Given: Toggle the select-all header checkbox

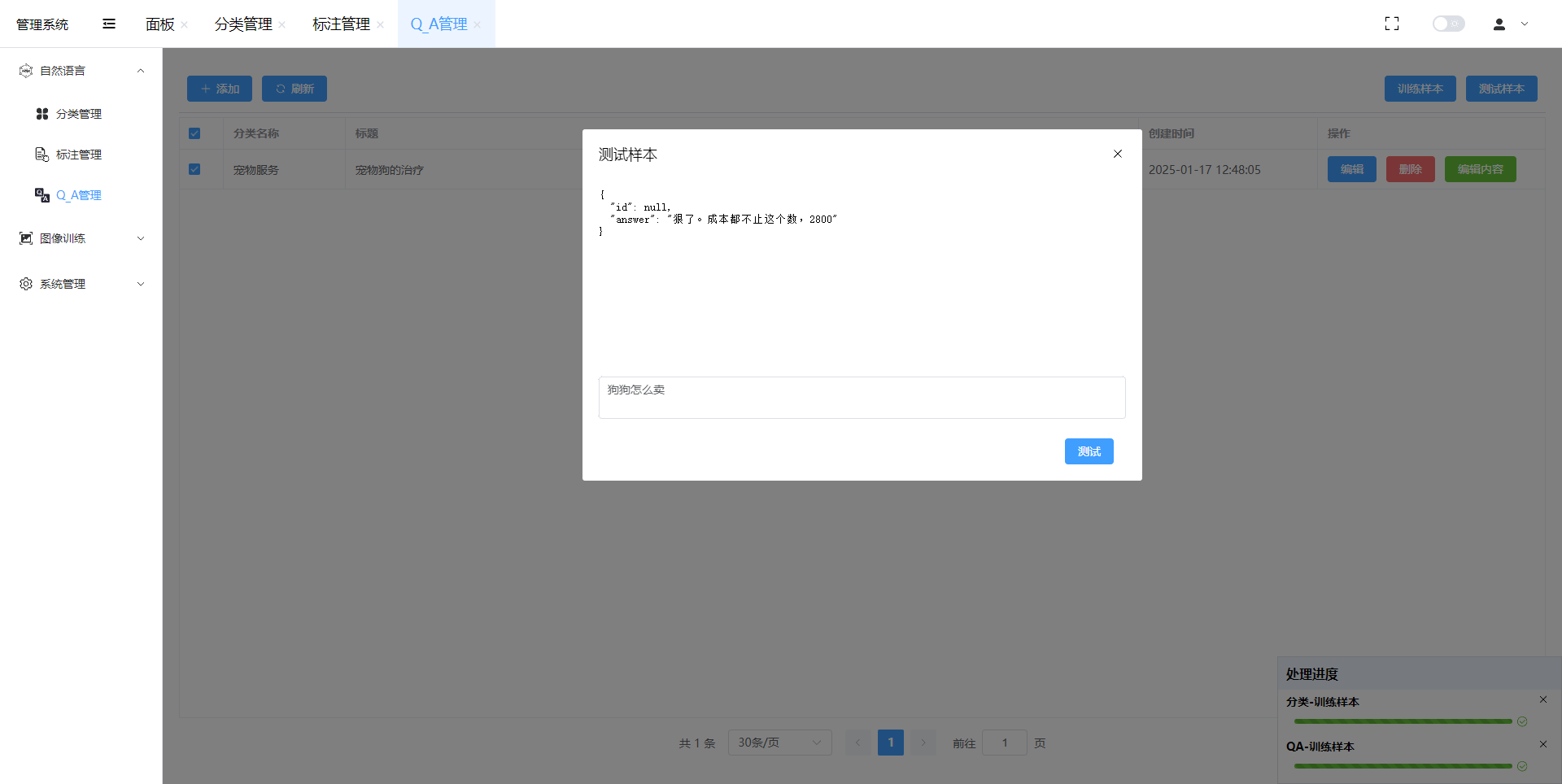Looking at the screenshot, I should click(x=194, y=133).
